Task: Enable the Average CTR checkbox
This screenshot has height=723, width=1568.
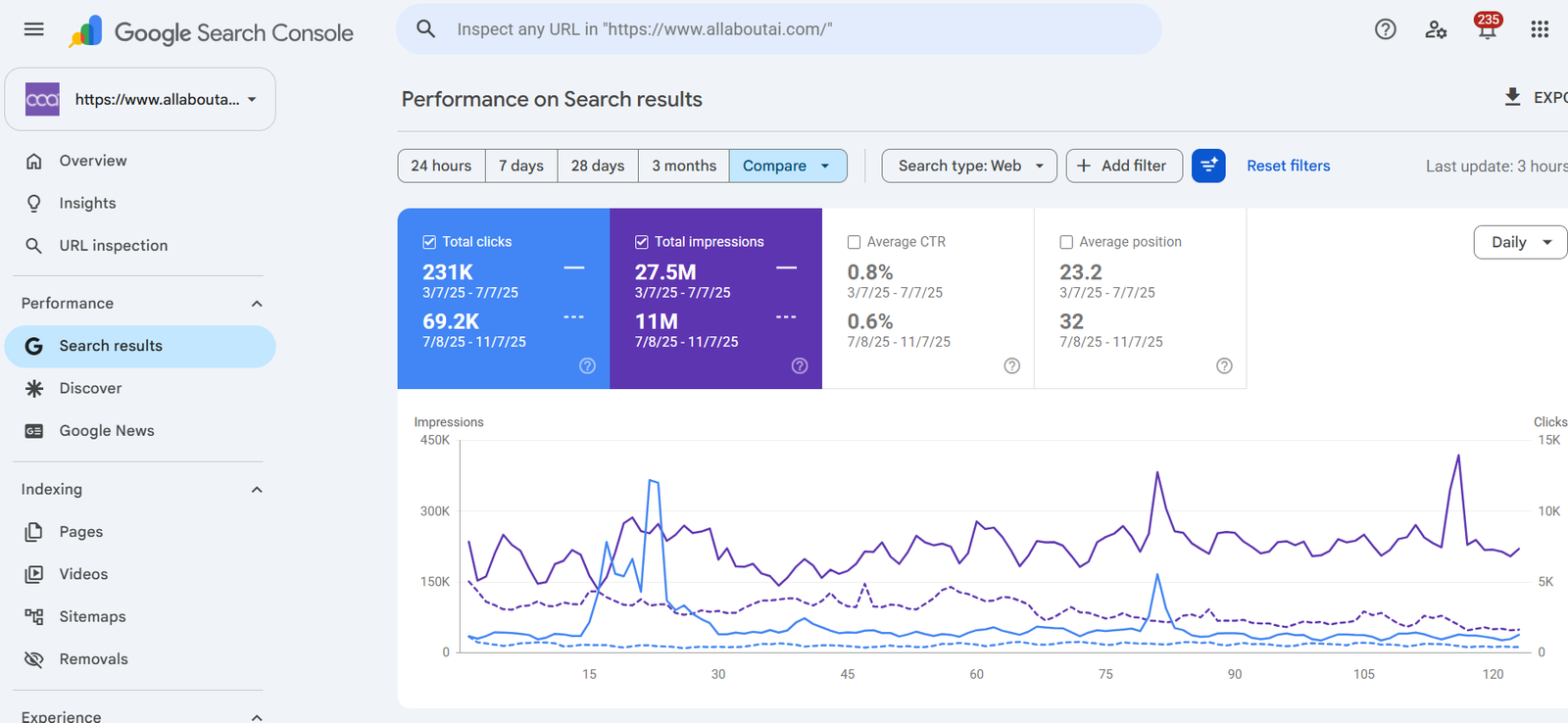Action: [854, 242]
